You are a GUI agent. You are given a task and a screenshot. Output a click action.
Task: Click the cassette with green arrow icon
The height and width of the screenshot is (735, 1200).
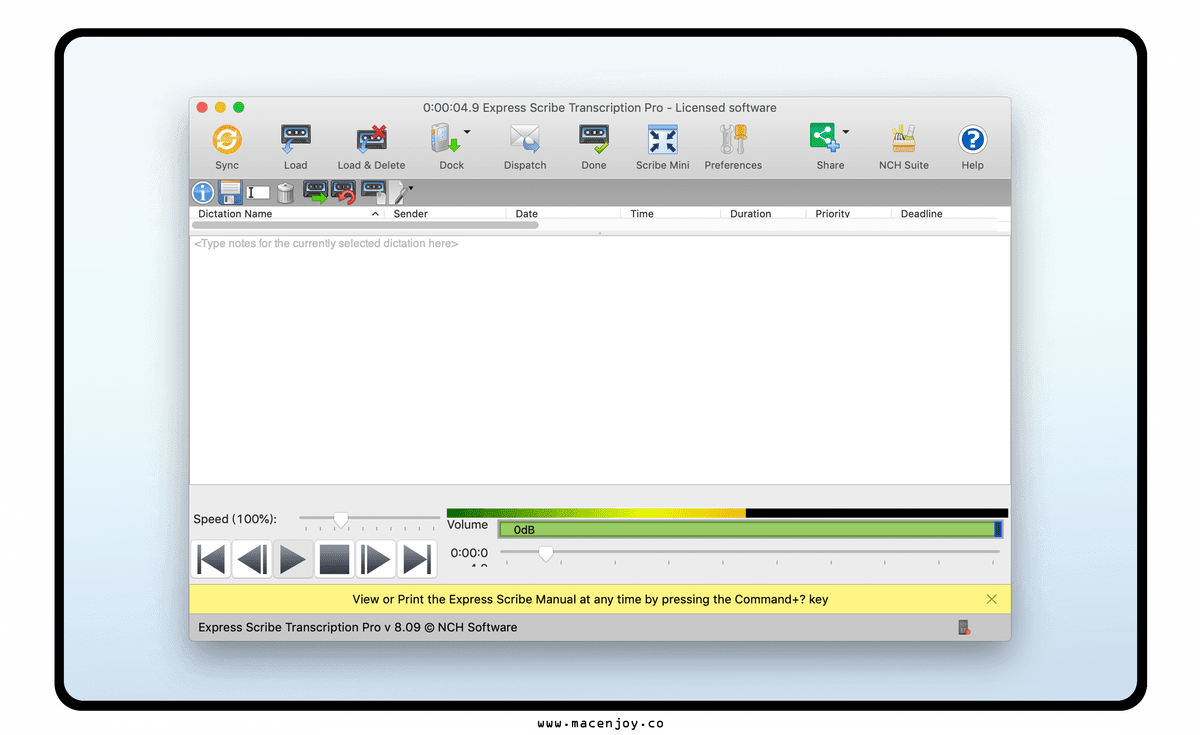tap(315, 192)
